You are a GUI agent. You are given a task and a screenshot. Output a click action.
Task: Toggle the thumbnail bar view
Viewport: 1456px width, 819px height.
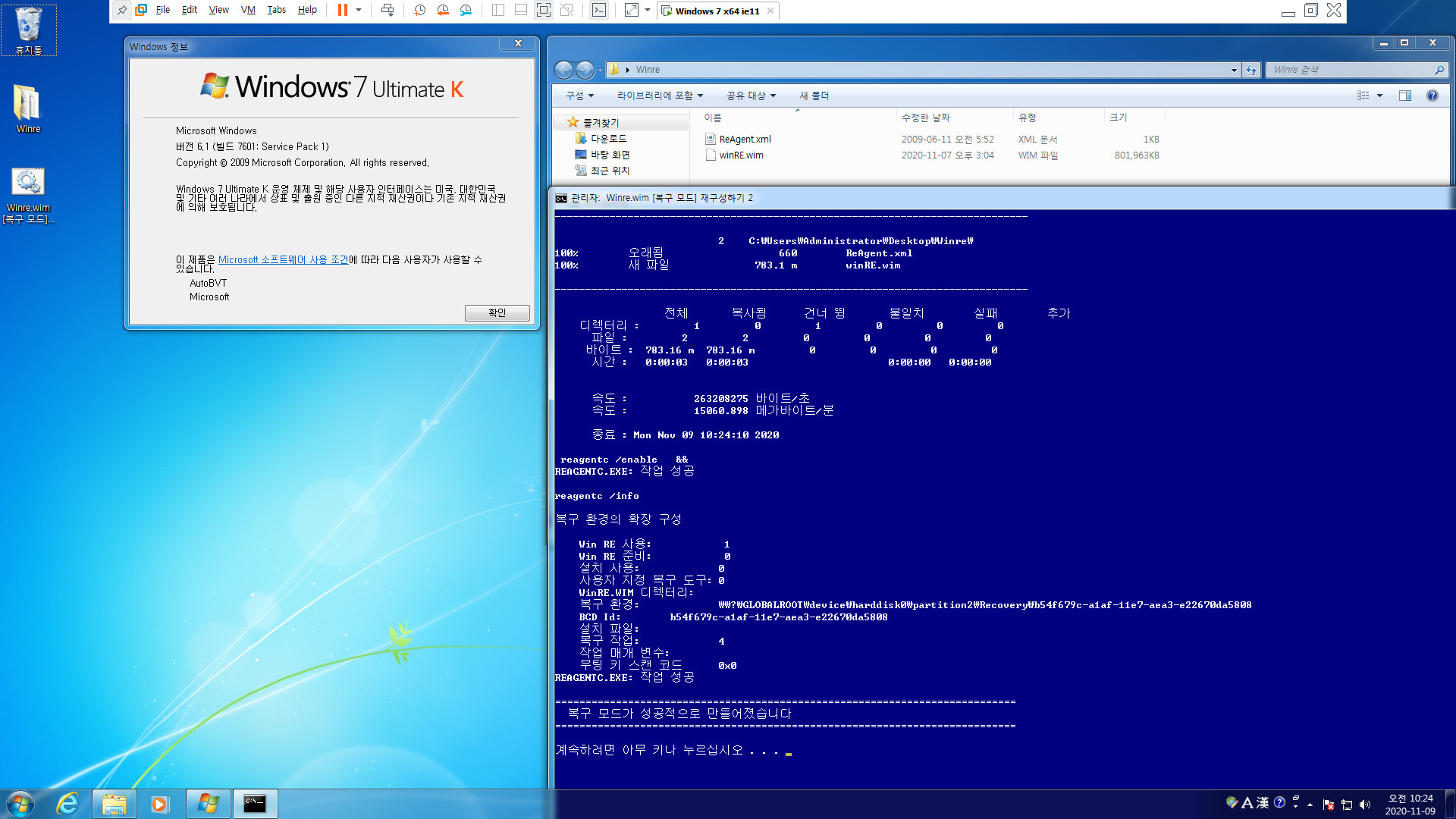pos(521,11)
